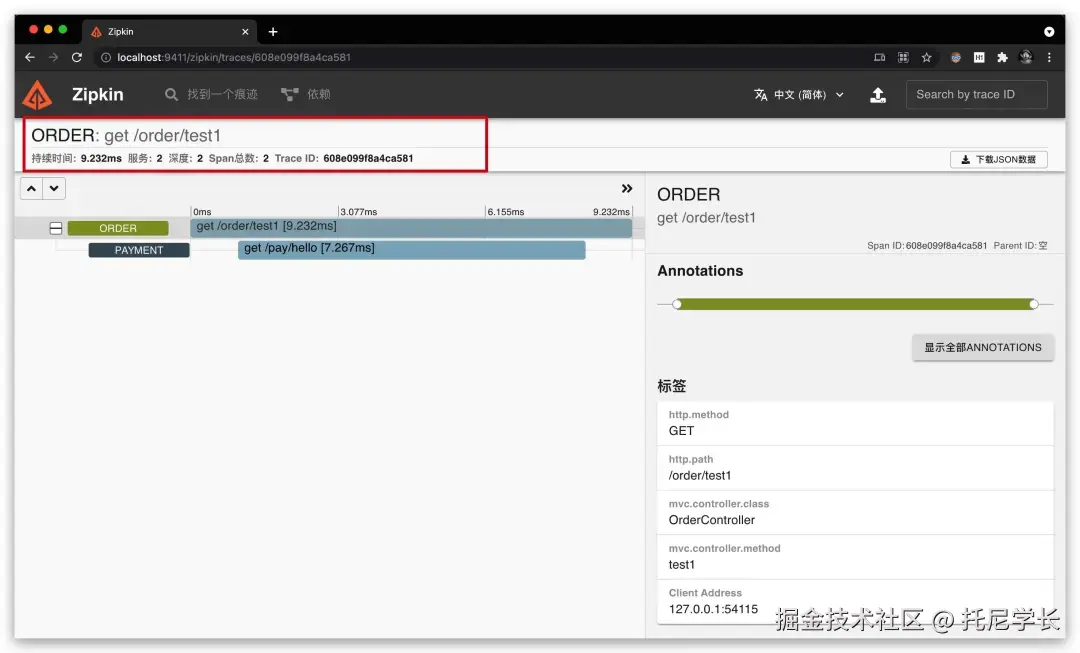The width and height of the screenshot is (1080, 653).
Task: Click the browser back arrow
Action: pyautogui.click(x=30, y=57)
